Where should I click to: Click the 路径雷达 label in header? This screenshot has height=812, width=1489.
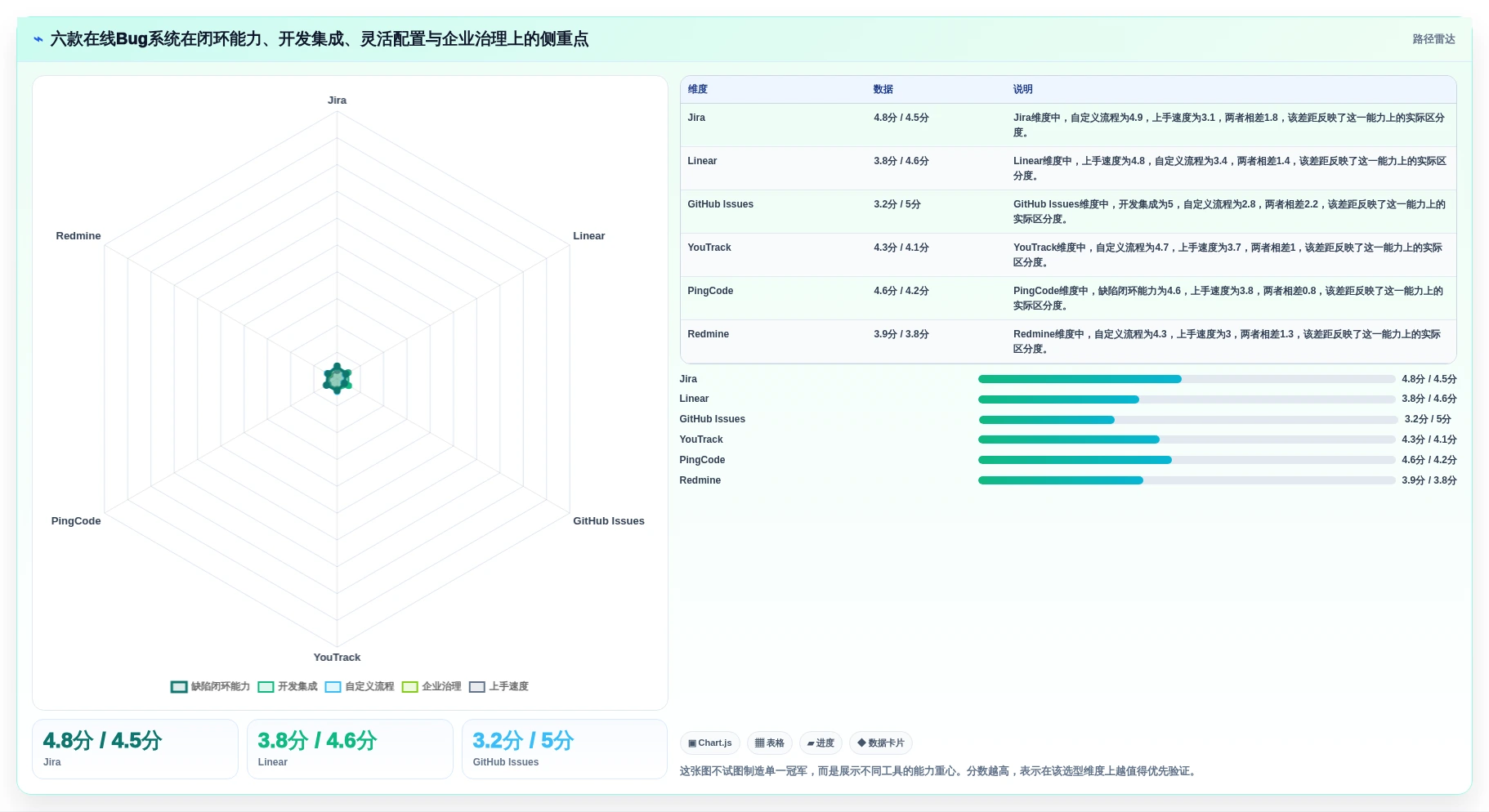[1433, 39]
